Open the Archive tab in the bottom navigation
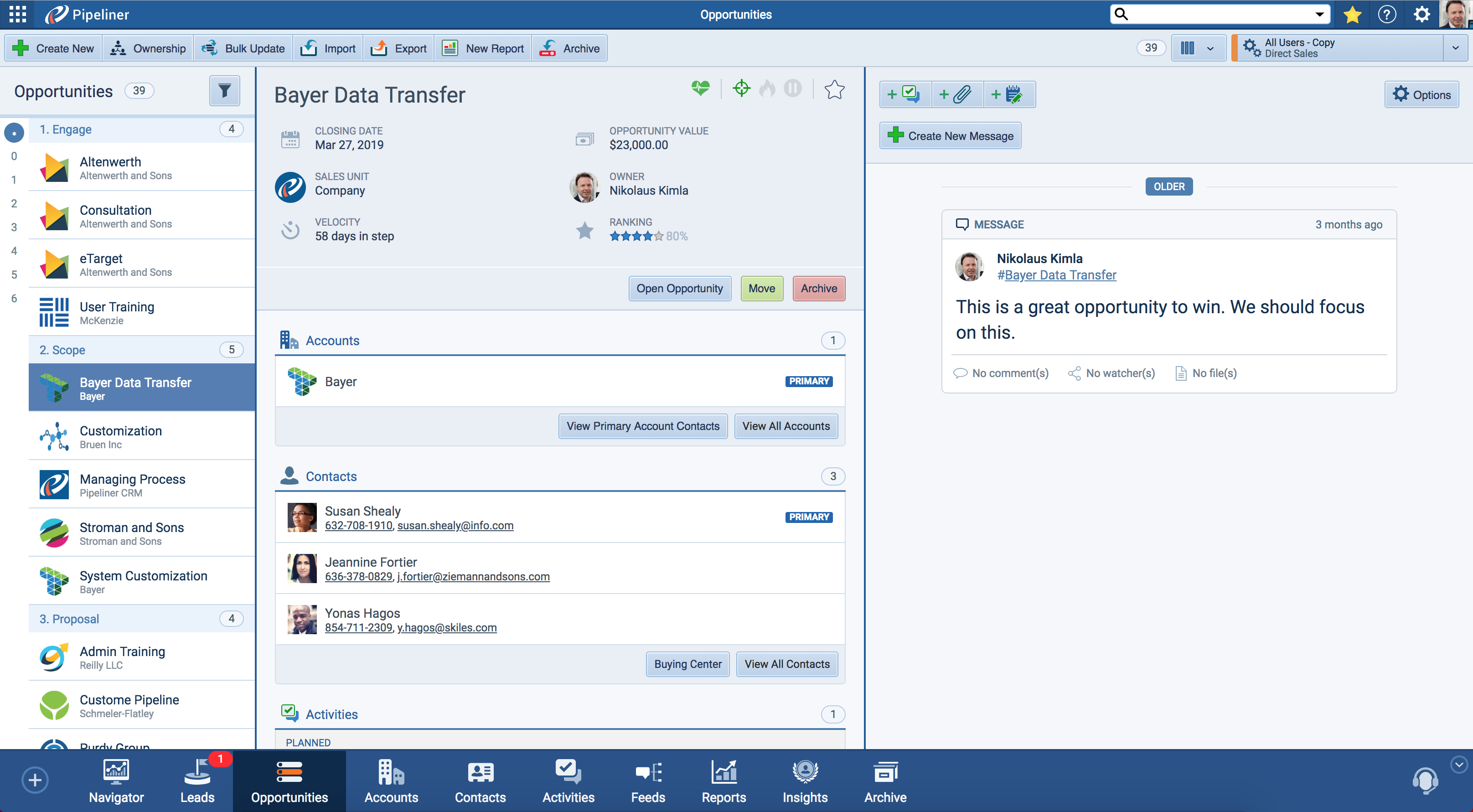1473x812 pixels. (x=884, y=781)
